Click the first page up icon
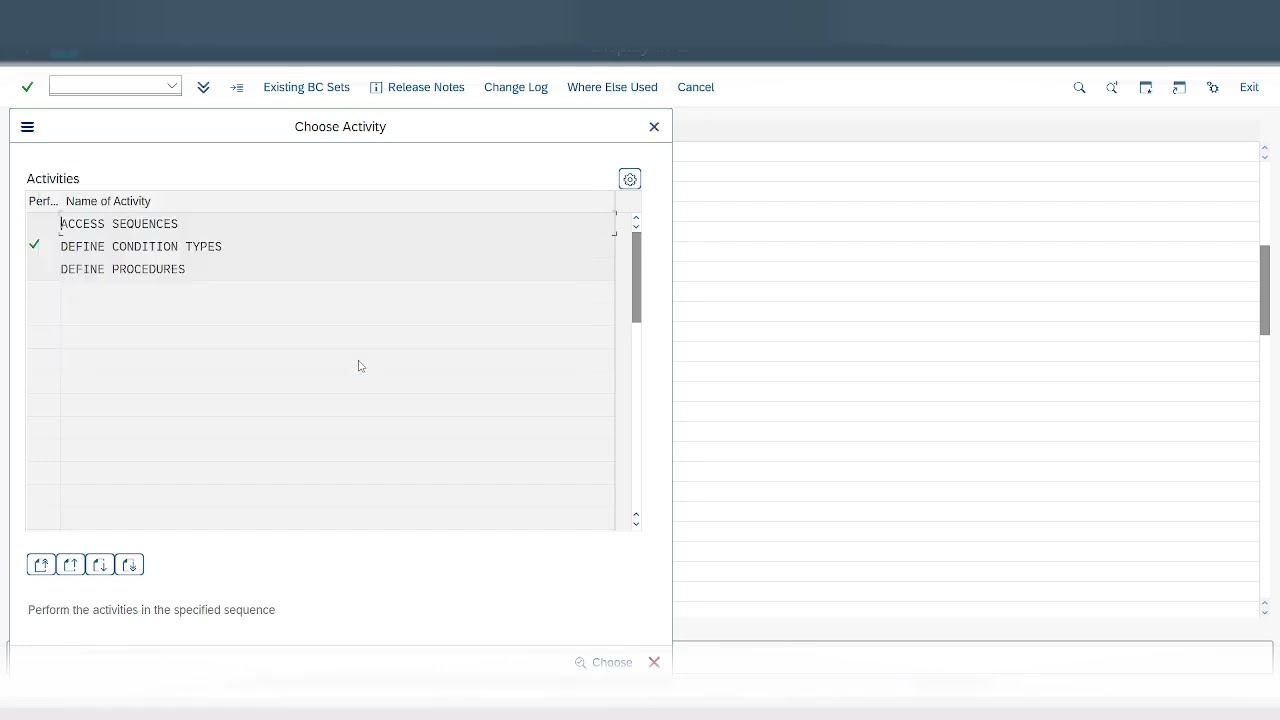 coord(41,565)
